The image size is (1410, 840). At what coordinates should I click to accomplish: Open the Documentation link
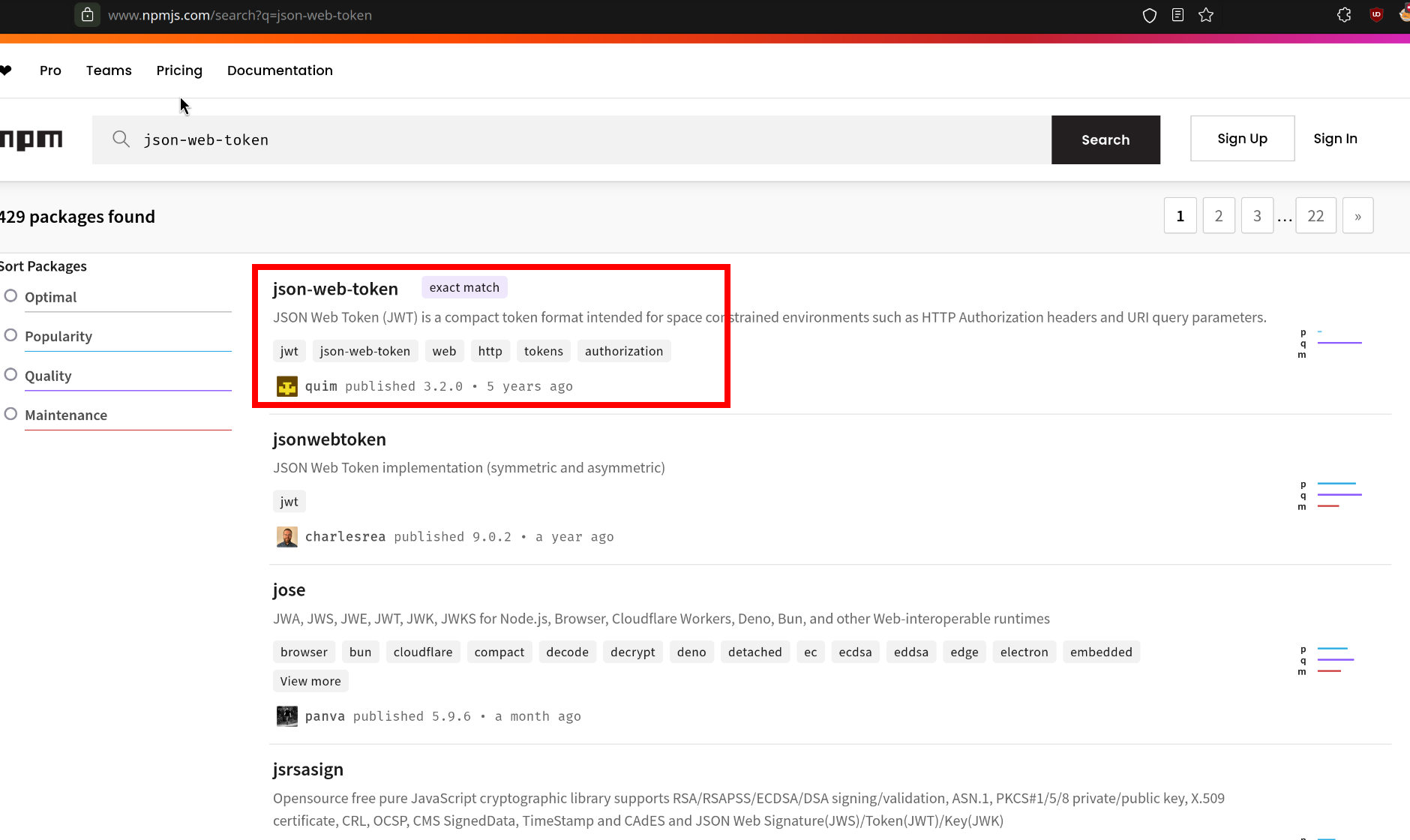[280, 70]
